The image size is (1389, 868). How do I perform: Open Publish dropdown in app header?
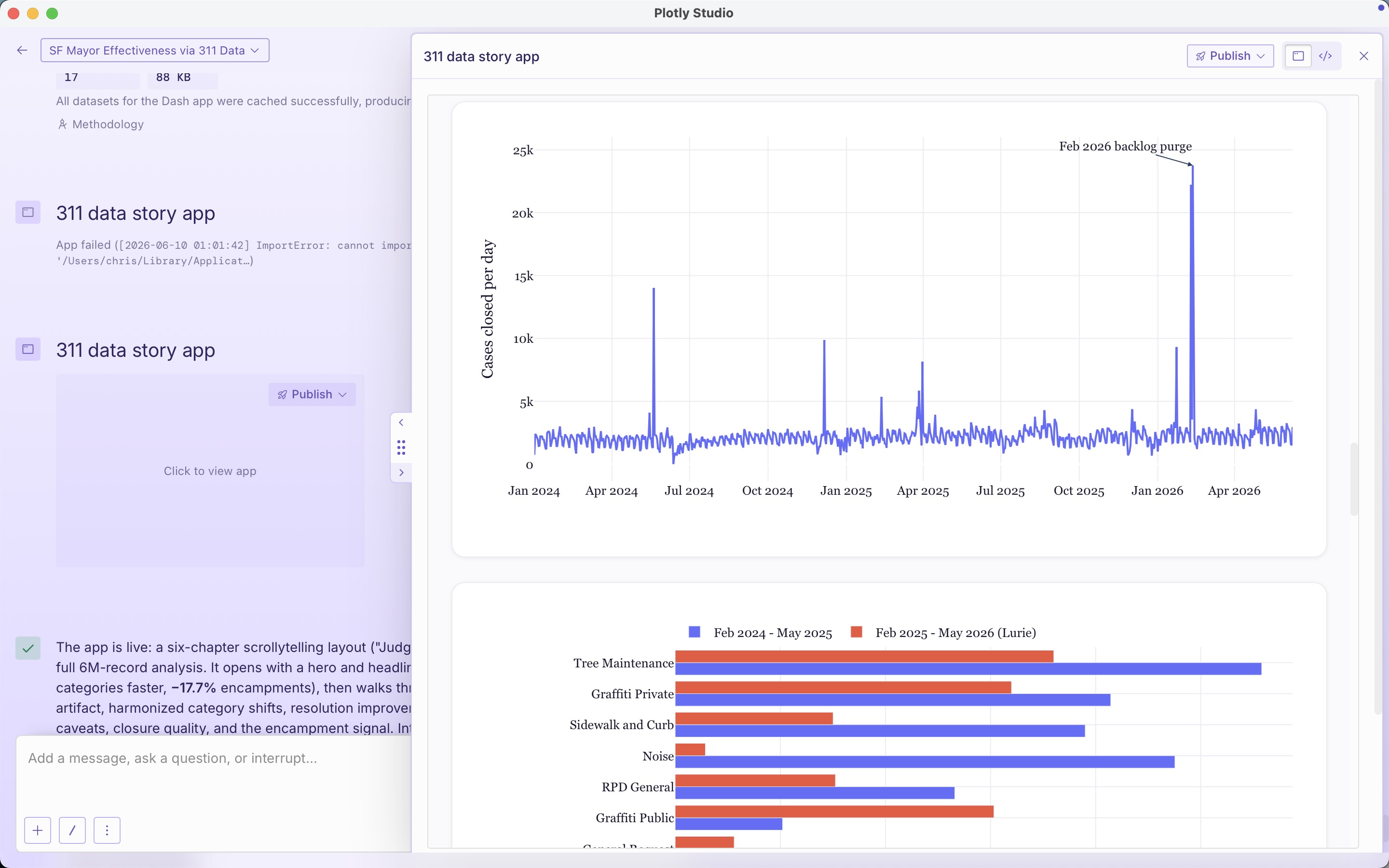coord(1230,55)
